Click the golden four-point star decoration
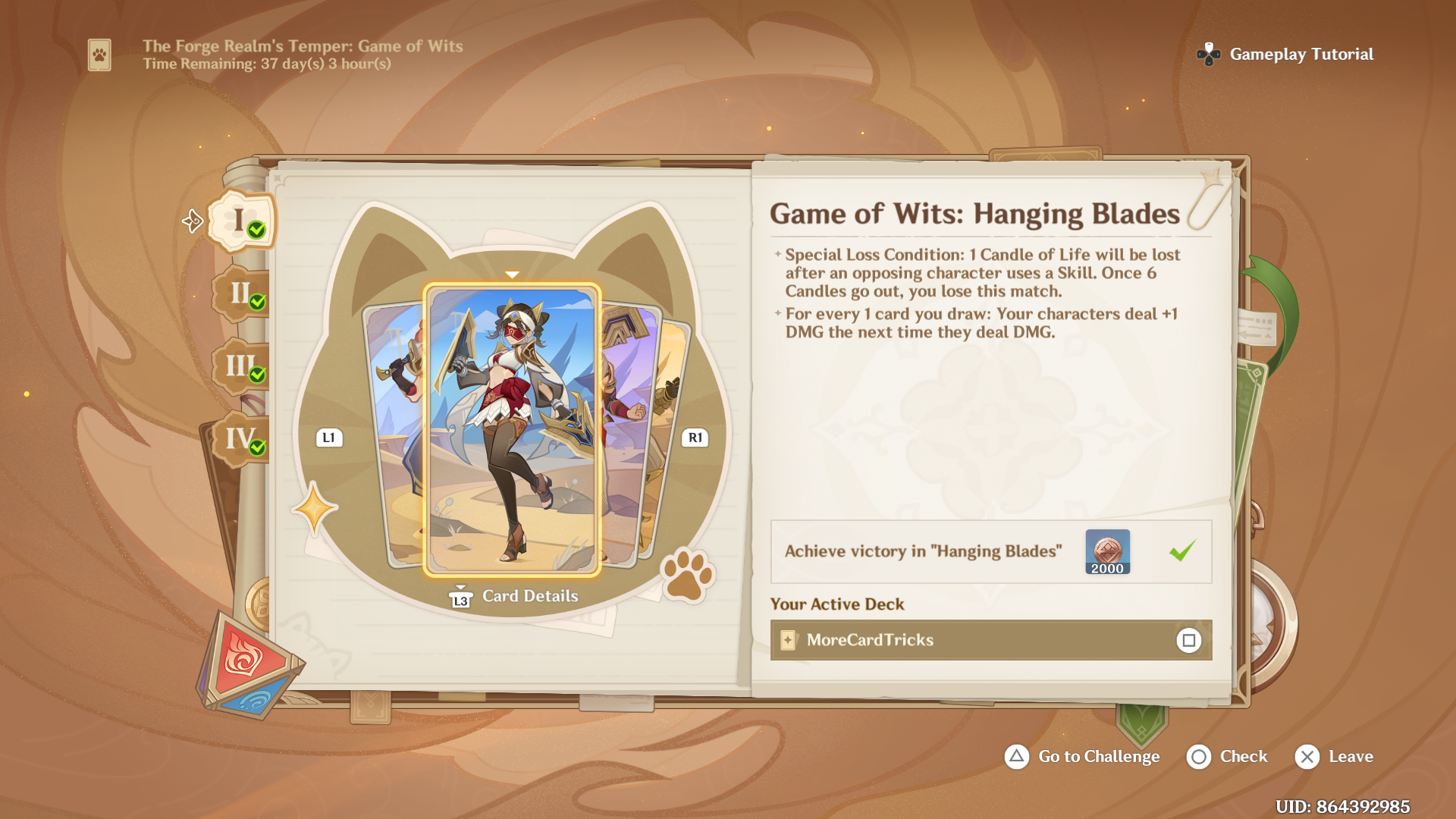 pos(314,507)
